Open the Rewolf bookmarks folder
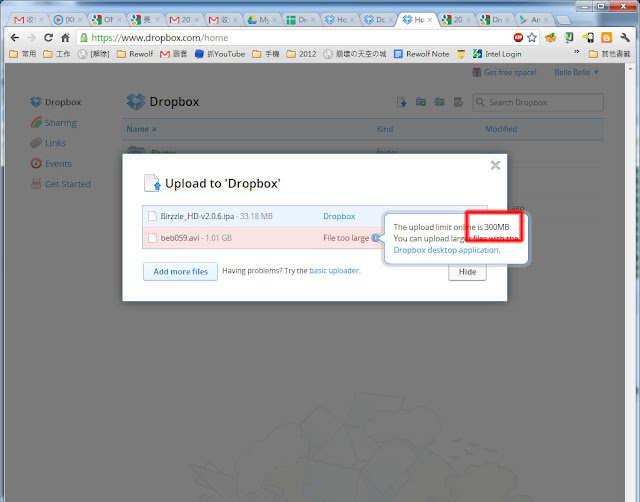Screen dimensions: 640x502 pyautogui.click(x=135, y=54)
